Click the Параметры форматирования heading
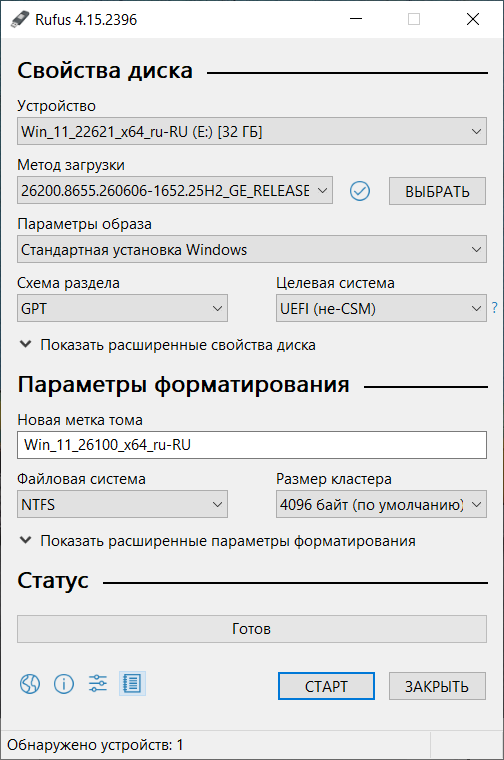Image resolution: width=504 pixels, height=760 pixels. tap(183, 385)
